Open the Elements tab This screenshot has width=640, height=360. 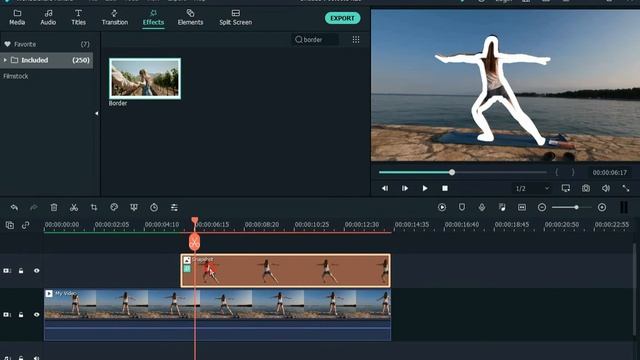click(190, 18)
